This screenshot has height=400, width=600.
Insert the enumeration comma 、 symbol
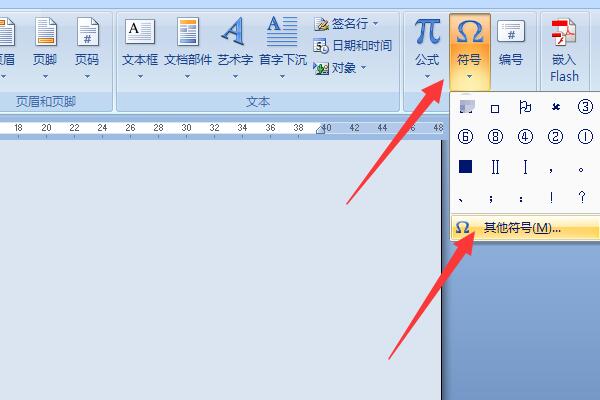click(461, 199)
